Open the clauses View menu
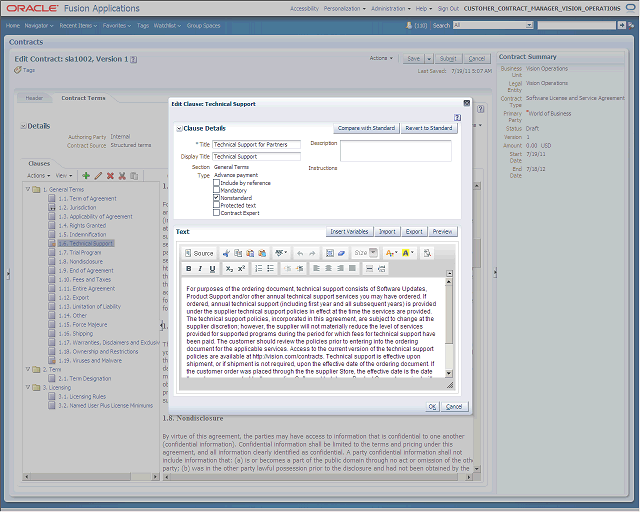Image resolution: width=640 pixels, height=512 pixels. point(64,176)
